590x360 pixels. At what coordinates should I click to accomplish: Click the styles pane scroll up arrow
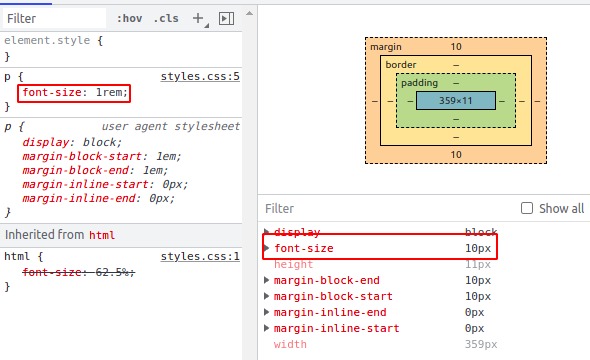[x=249, y=14]
